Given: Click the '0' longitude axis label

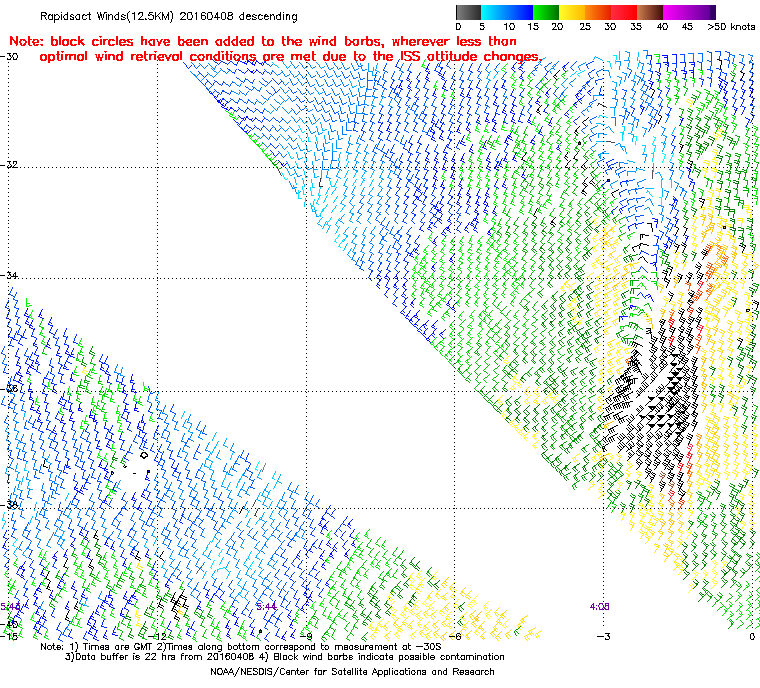Looking at the screenshot, I should point(752,637).
